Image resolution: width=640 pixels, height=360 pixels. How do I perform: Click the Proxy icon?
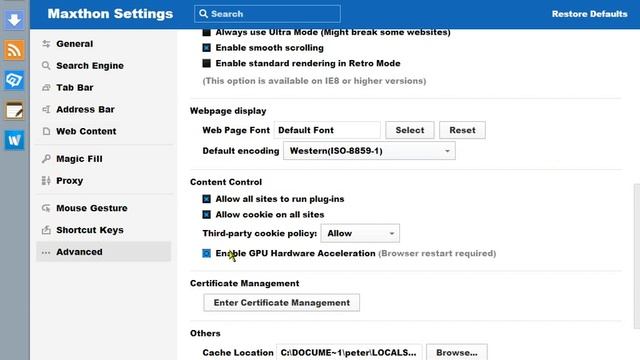click(46, 180)
